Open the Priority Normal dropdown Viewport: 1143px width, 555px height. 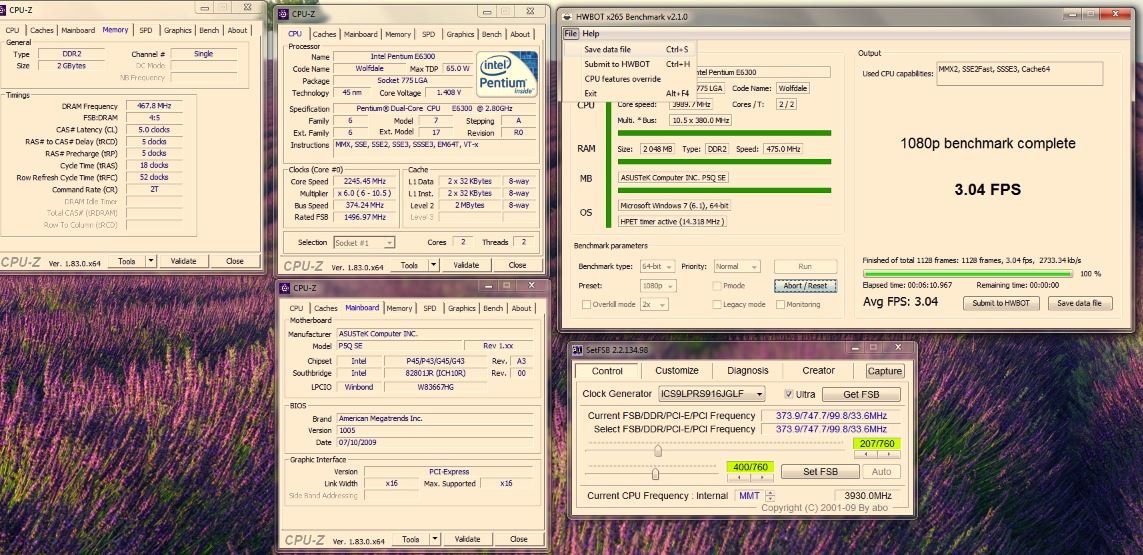pyautogui.click(x=737, y=267)
